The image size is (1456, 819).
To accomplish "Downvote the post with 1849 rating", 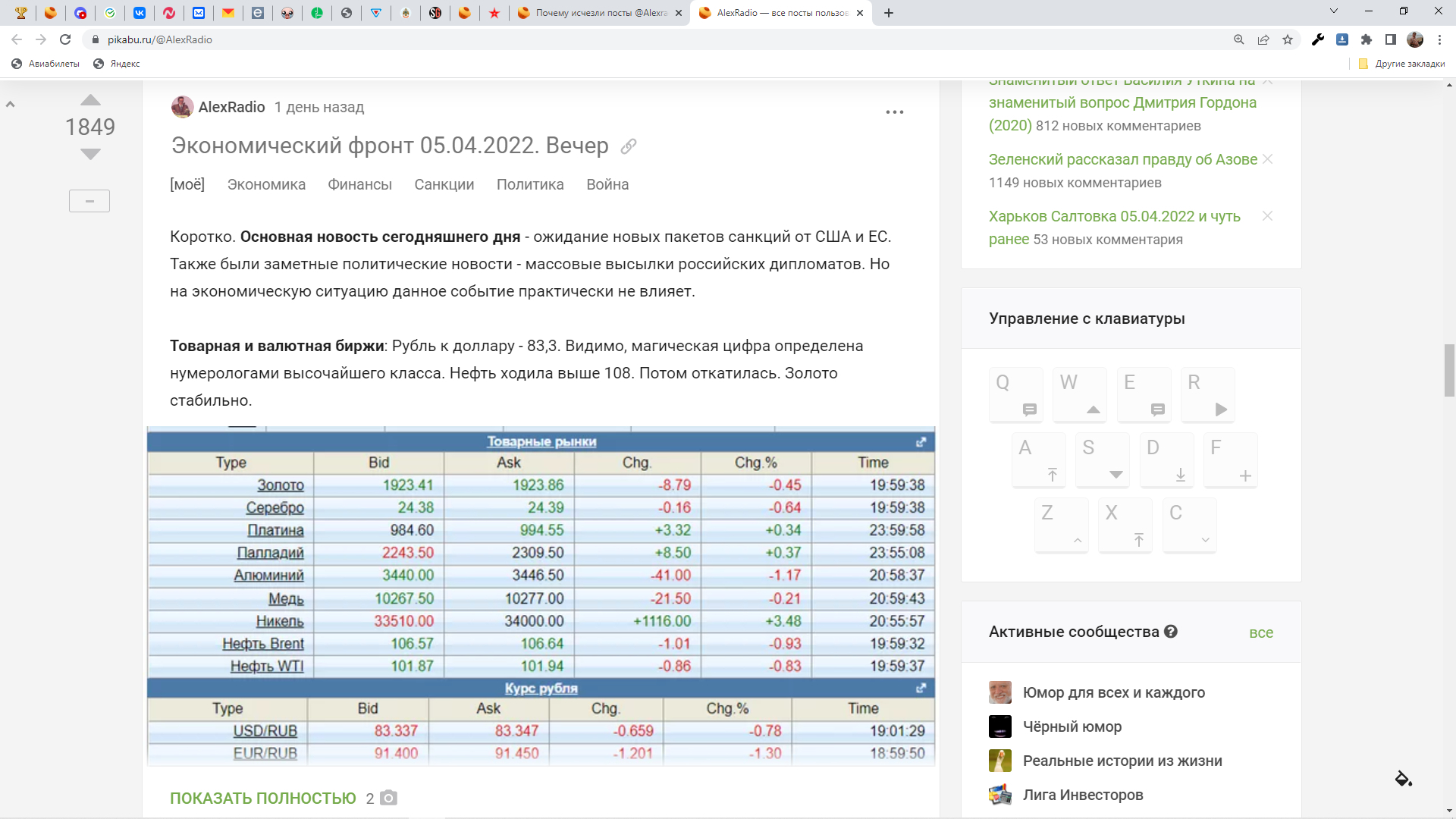I will tap(90, 155).
